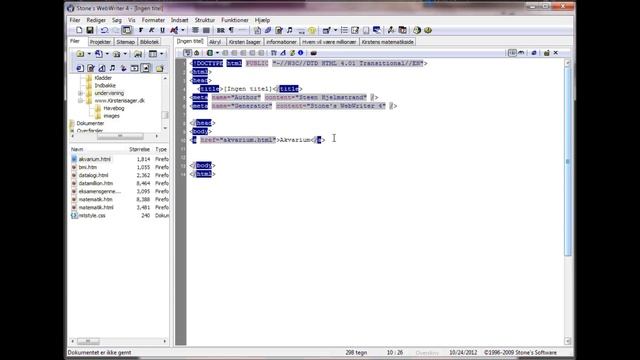This screenshot has width=640, height=360.
Task: Open the Filer menu
Action: pos(75,20)
